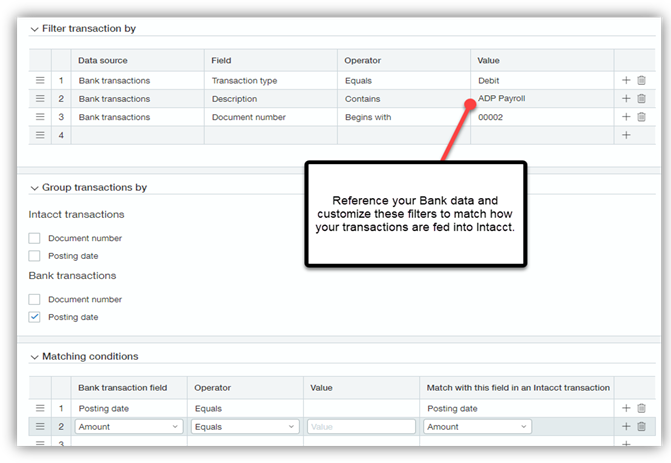Open the Amount bank transaction field dropdown
Image resolution: width=671 pixels, height=463 pixels.
[129, 426]
